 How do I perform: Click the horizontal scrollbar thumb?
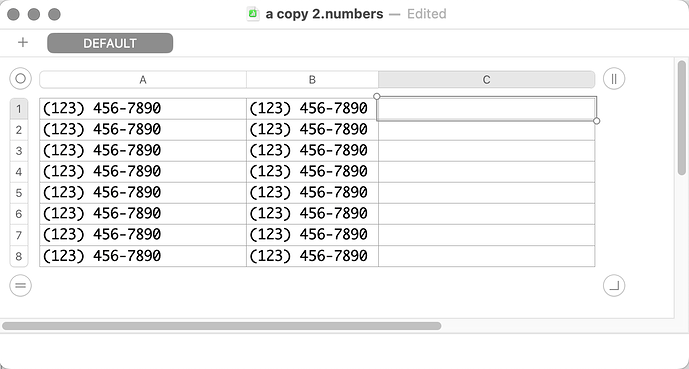click(x=221, y=326)
